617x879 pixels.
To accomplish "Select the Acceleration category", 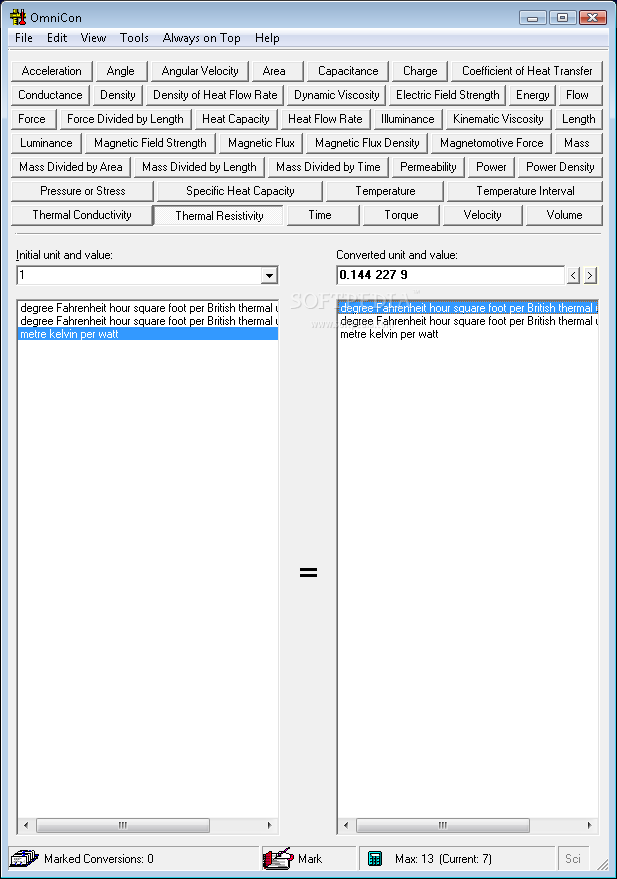I will (x=52, y=71).
